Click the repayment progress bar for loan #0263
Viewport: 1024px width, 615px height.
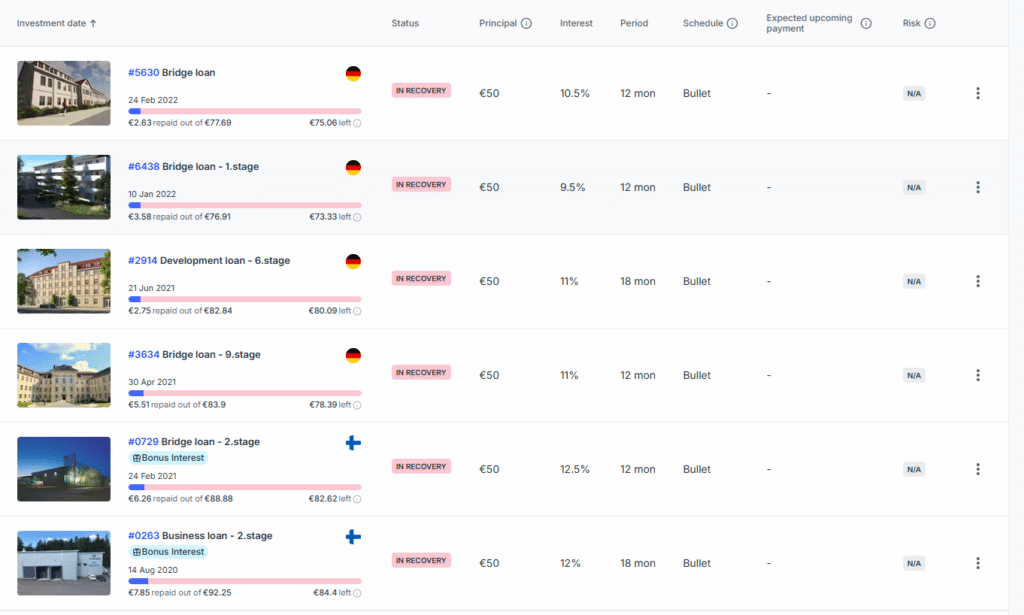(x=244, y=581)
